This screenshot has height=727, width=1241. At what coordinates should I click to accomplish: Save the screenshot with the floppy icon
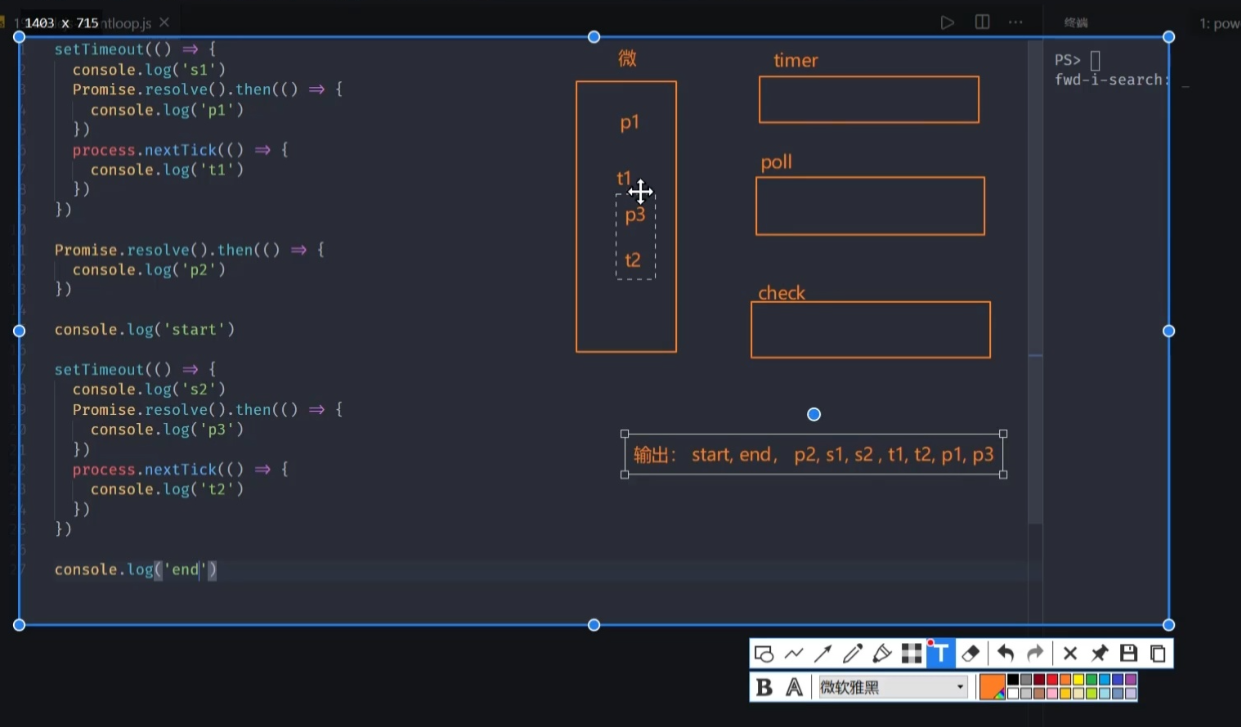(1128, 654)
